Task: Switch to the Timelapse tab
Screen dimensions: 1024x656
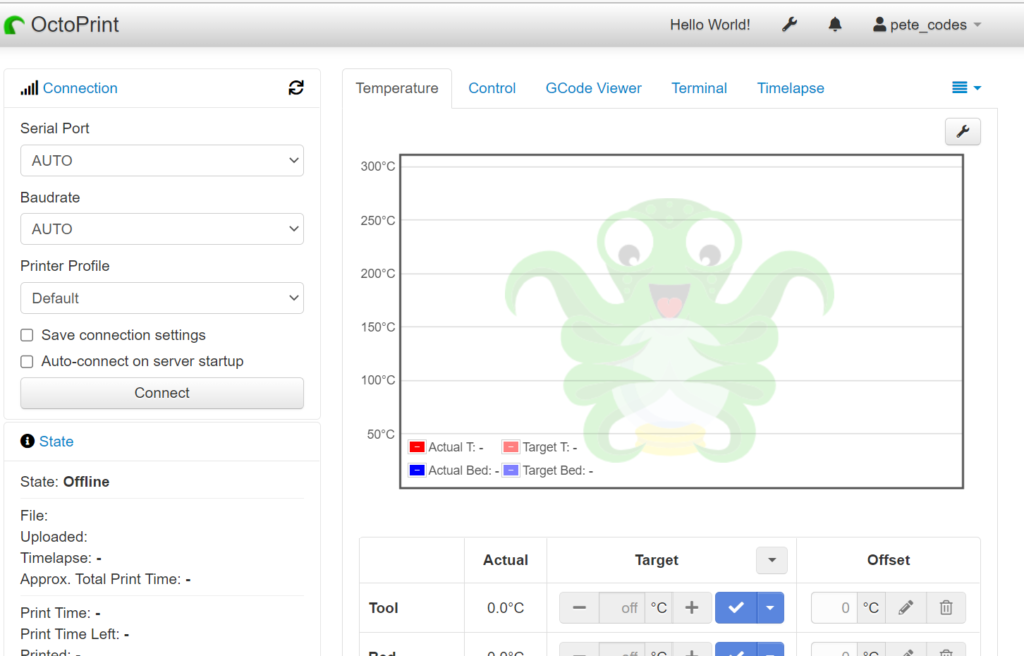Action: point(791,88)
